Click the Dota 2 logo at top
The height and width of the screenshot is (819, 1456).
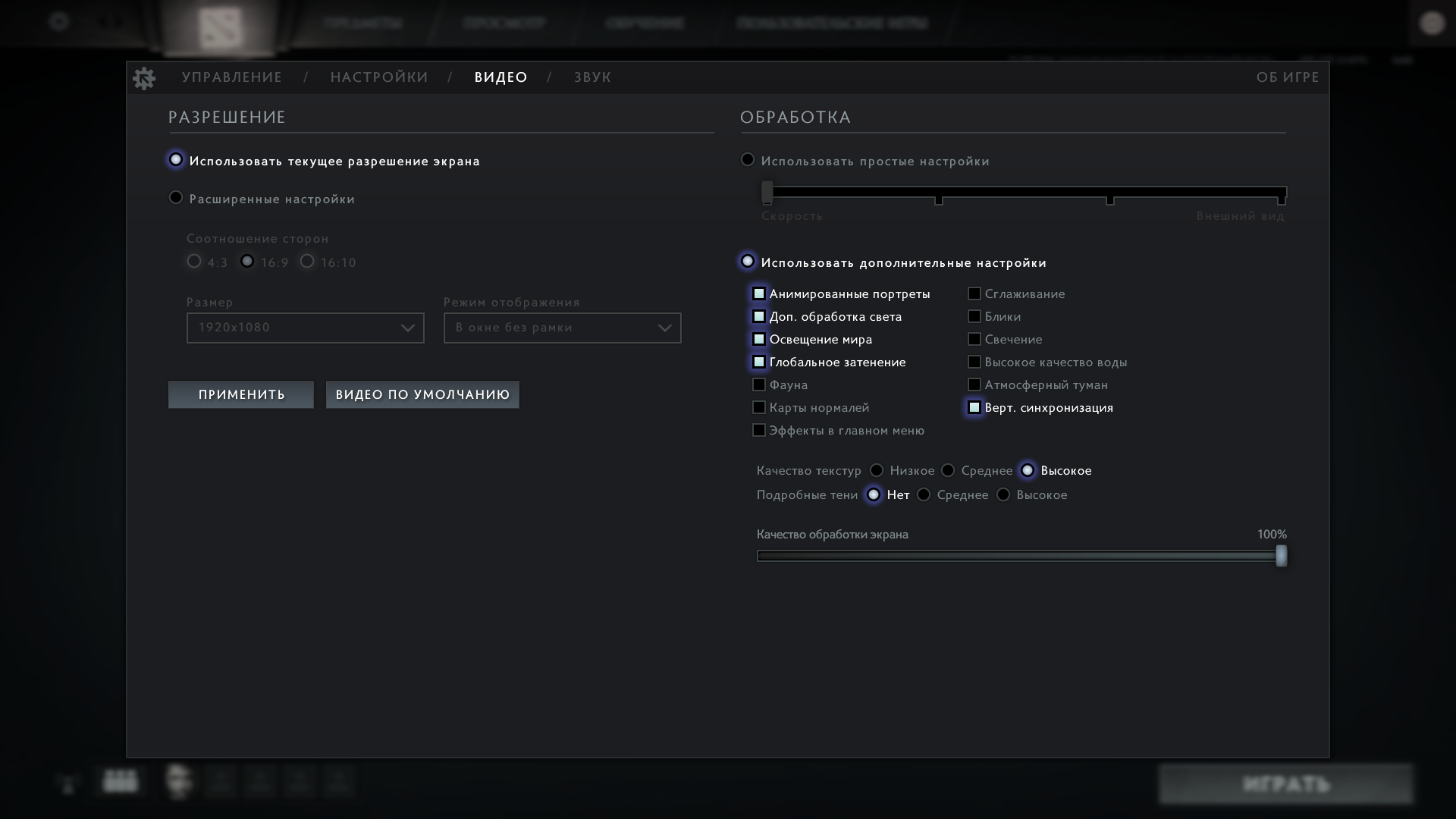(220, 27)
